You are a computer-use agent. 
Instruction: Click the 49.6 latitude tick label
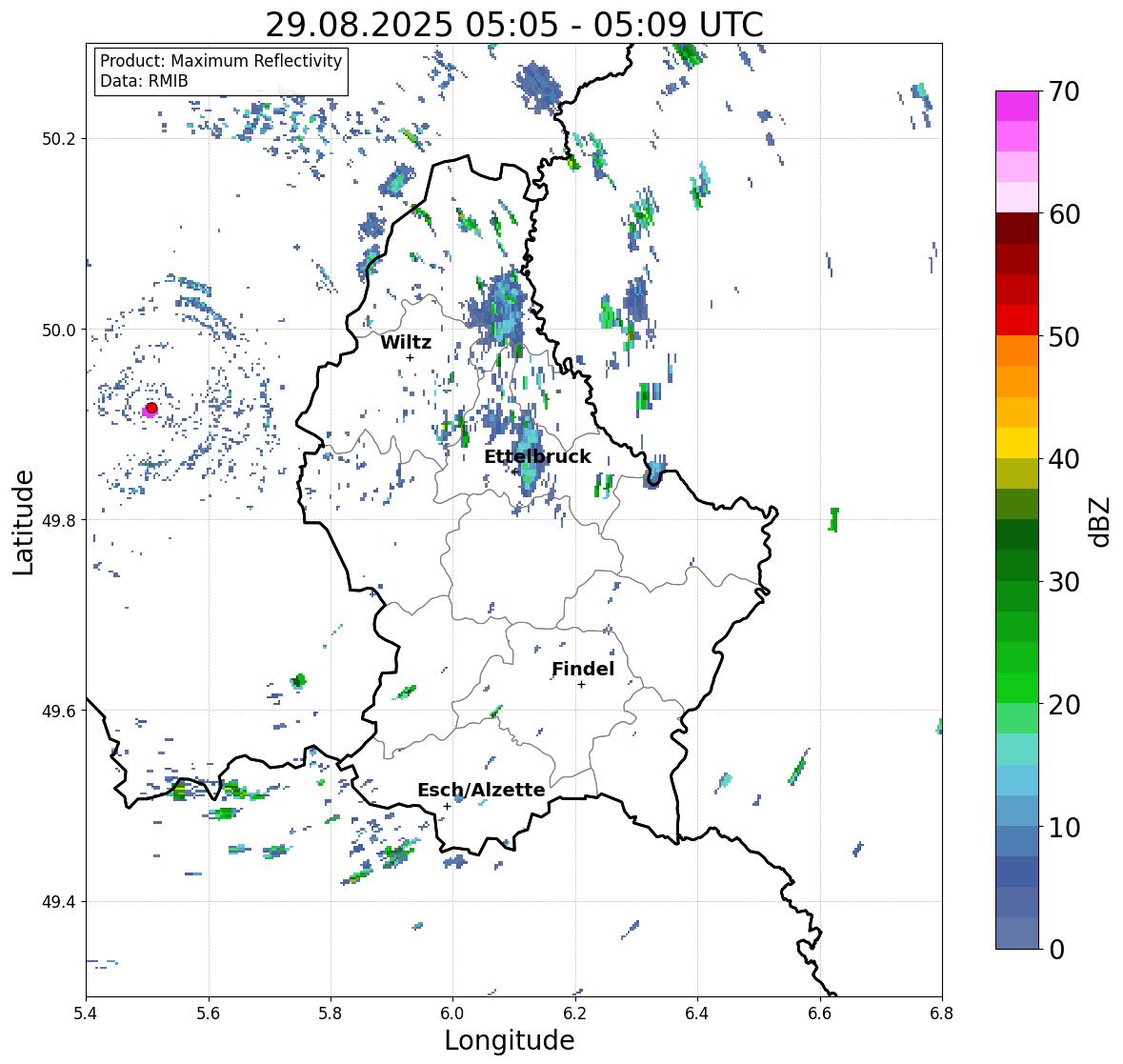(x=59, y=711)
